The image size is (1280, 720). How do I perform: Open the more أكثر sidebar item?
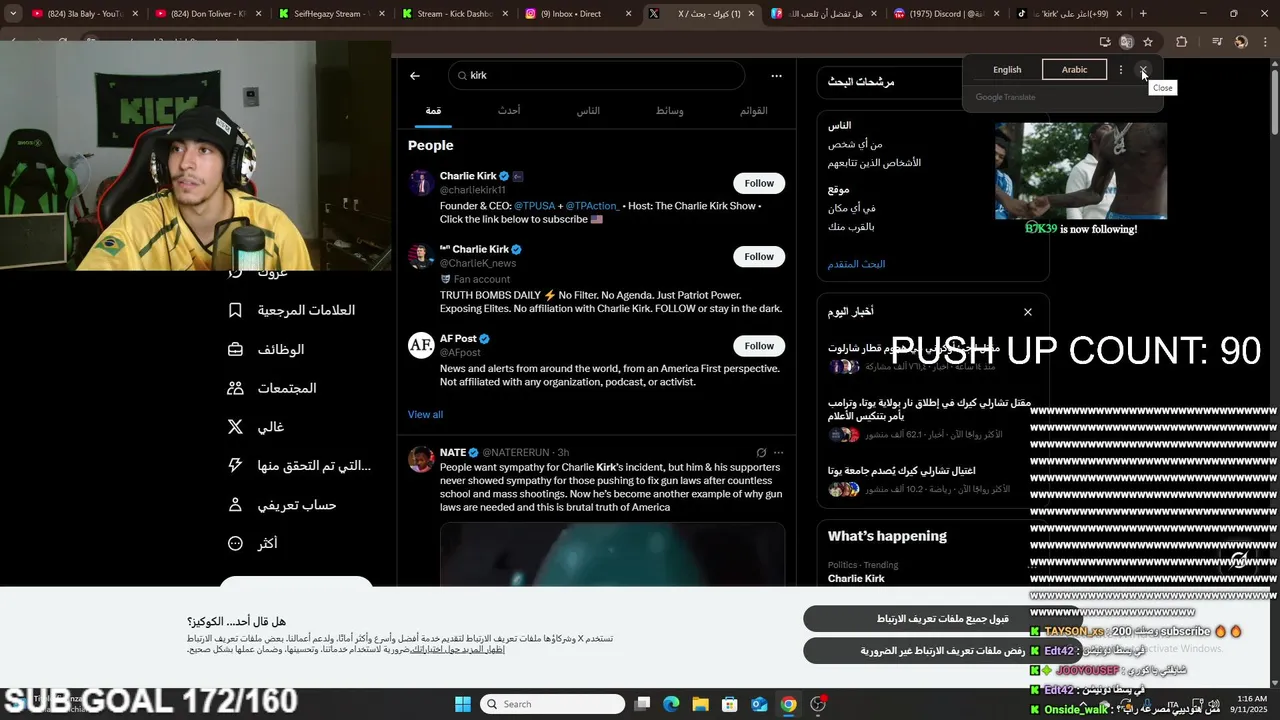point(252,544)
